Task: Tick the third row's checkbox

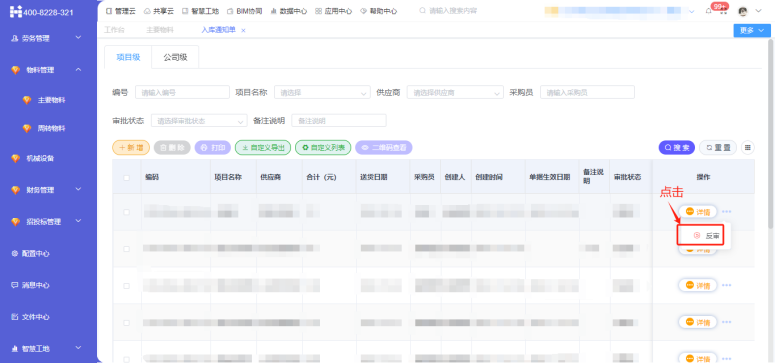Action: click(x=127, y=286)
